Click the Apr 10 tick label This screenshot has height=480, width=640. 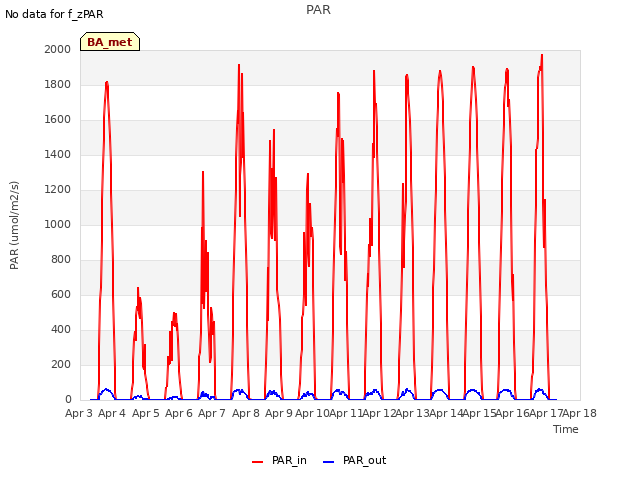coord(312,413)
